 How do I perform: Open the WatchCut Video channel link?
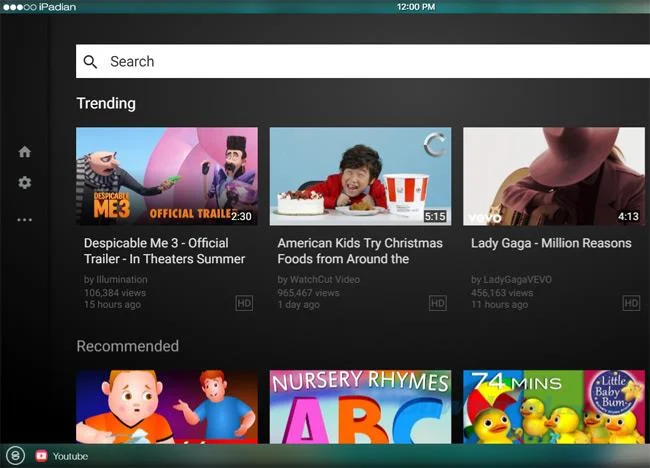coord(318,279)
